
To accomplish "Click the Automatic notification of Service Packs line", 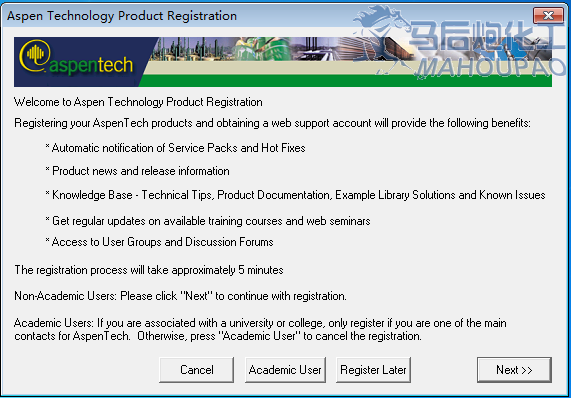I will click(176, 148).
